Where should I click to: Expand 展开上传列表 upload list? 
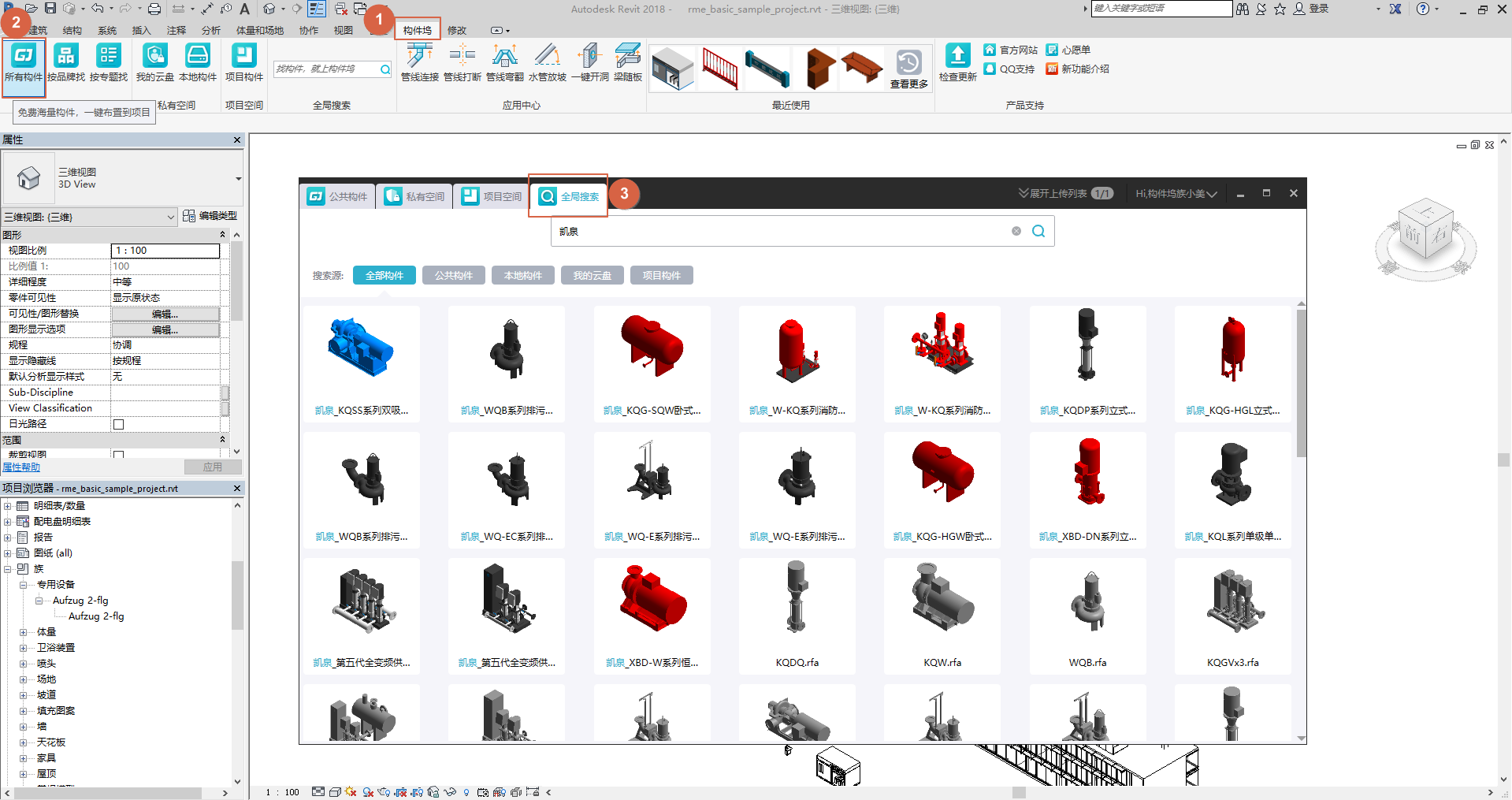[x=1065, y=193]
